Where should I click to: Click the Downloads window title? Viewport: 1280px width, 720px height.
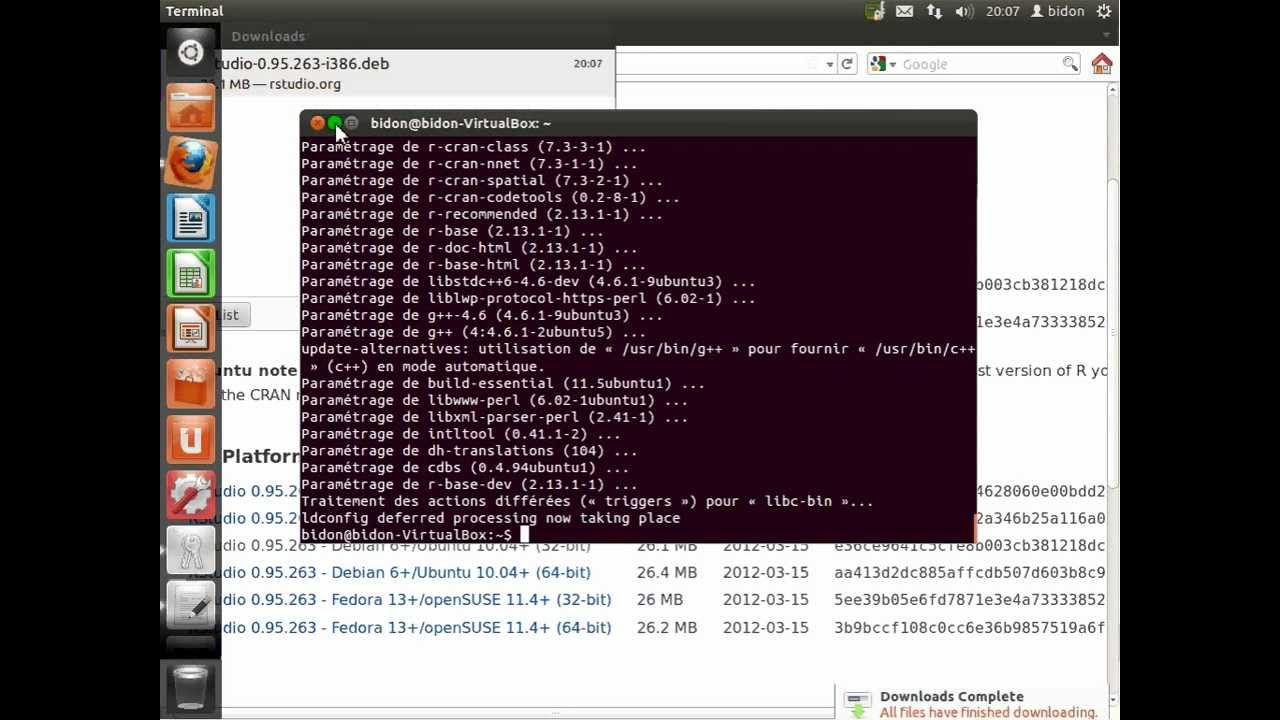(x=268, y=36)
